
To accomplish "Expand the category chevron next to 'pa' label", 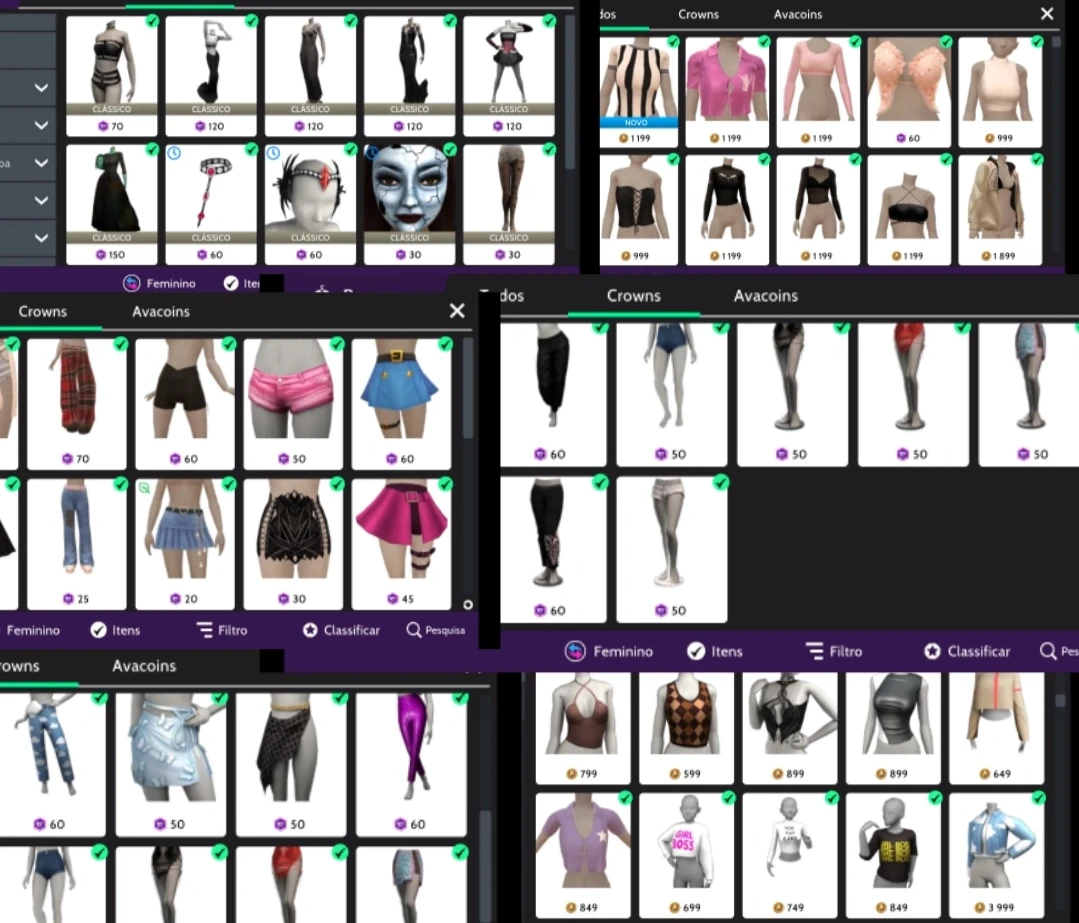I will pos(41,163).
